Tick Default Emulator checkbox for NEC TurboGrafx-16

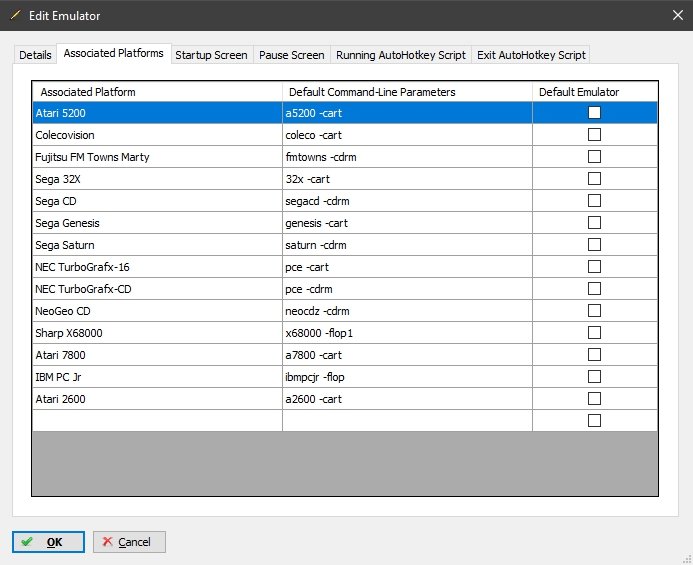point(594,267)
